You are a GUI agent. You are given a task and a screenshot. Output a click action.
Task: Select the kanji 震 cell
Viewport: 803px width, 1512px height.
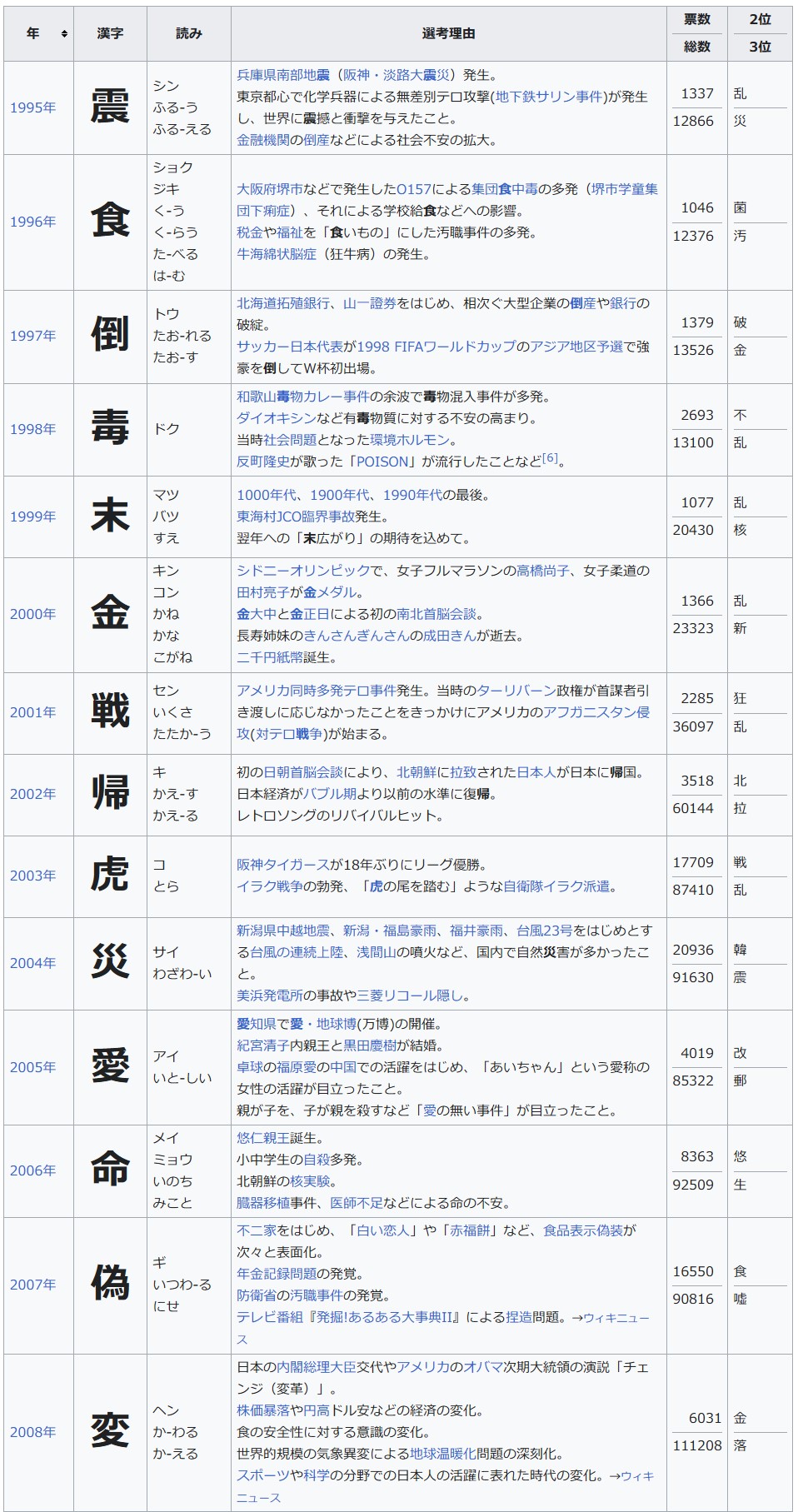[110, 107]
